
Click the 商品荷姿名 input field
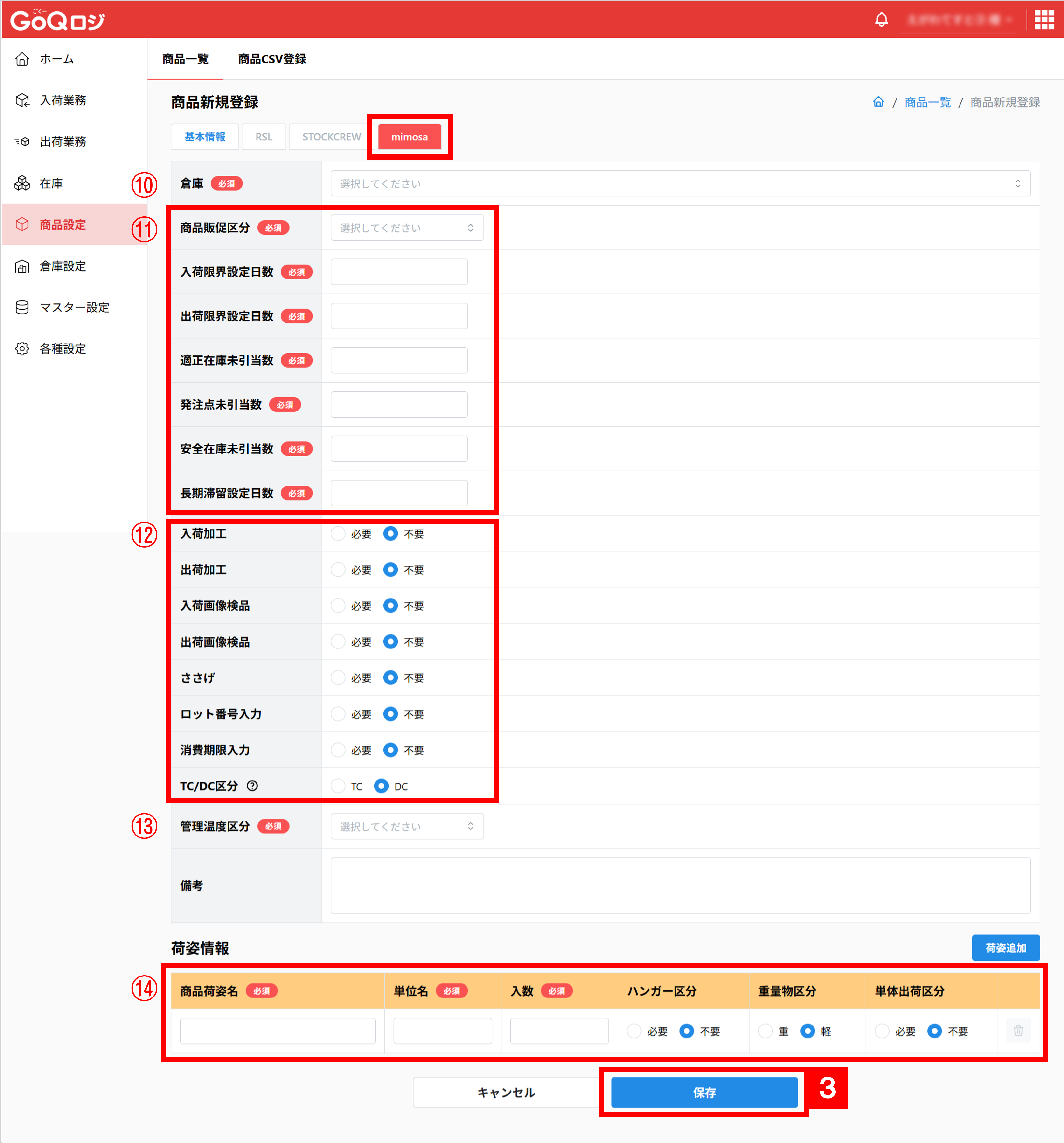click(278, 1031)
